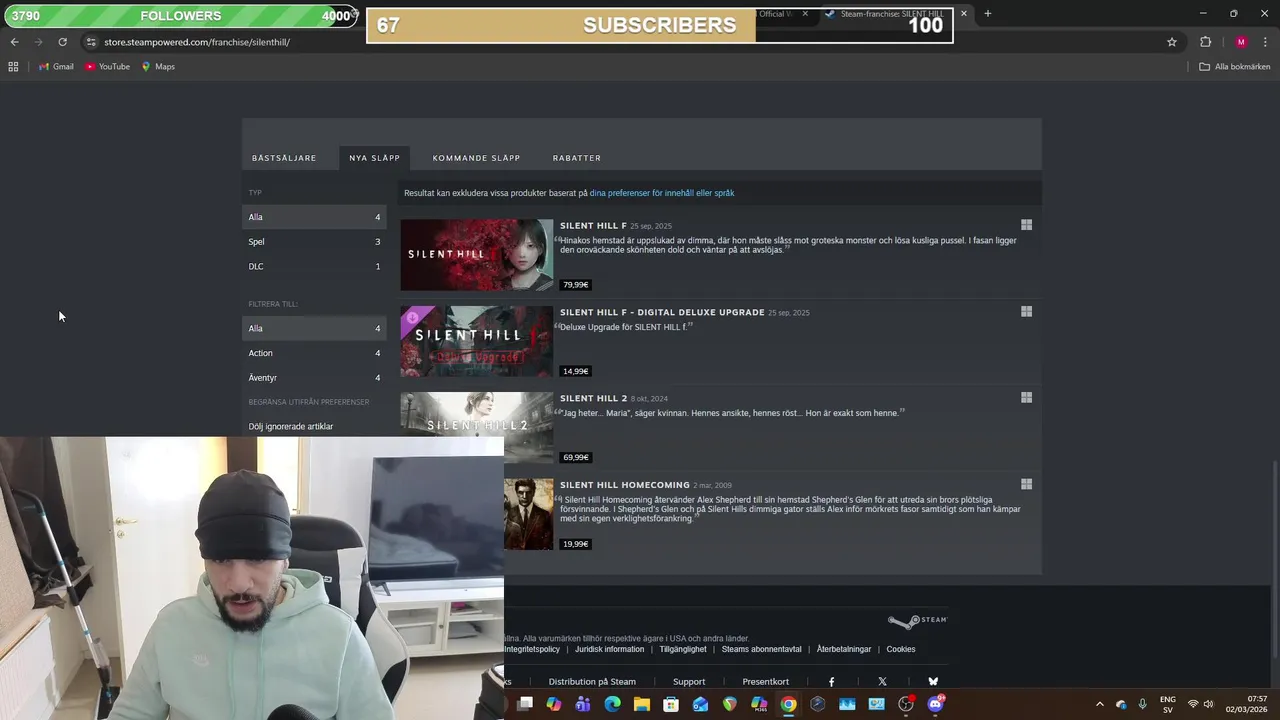Open Microsoft Store from the taskbar
The height and width of the screenshot is (720, 1280).
tap(671, 704)
